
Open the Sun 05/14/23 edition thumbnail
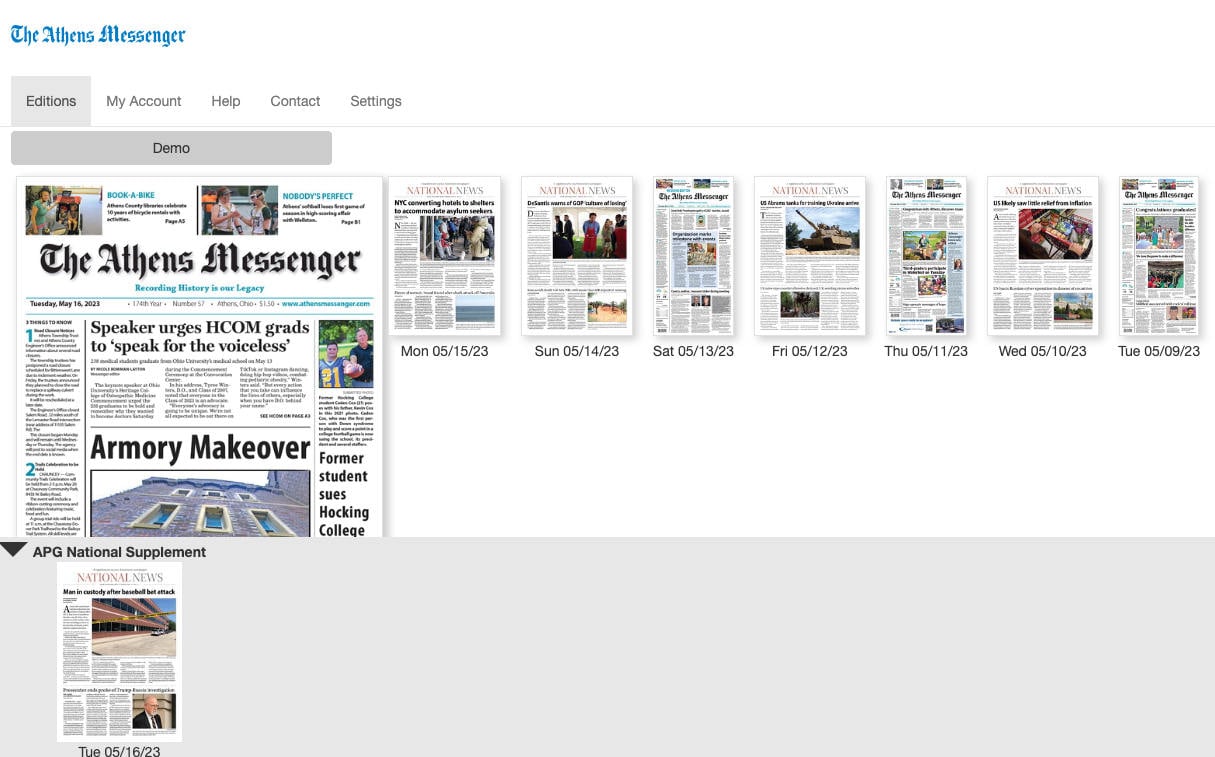point(576,256)
